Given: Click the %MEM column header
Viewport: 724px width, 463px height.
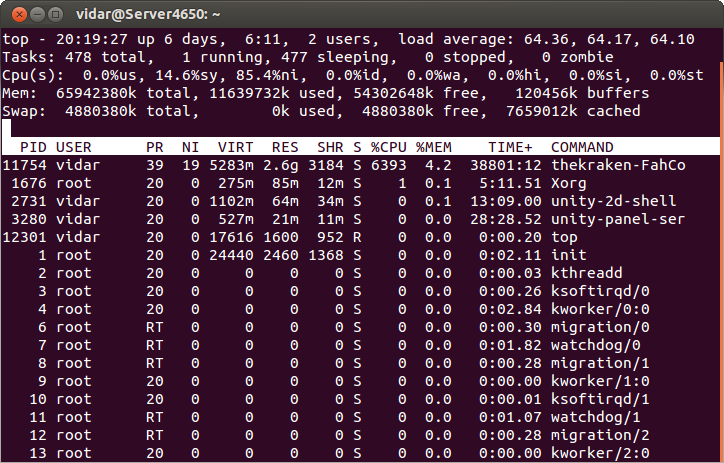Looking at the screenshot, I should click(434, 147).
